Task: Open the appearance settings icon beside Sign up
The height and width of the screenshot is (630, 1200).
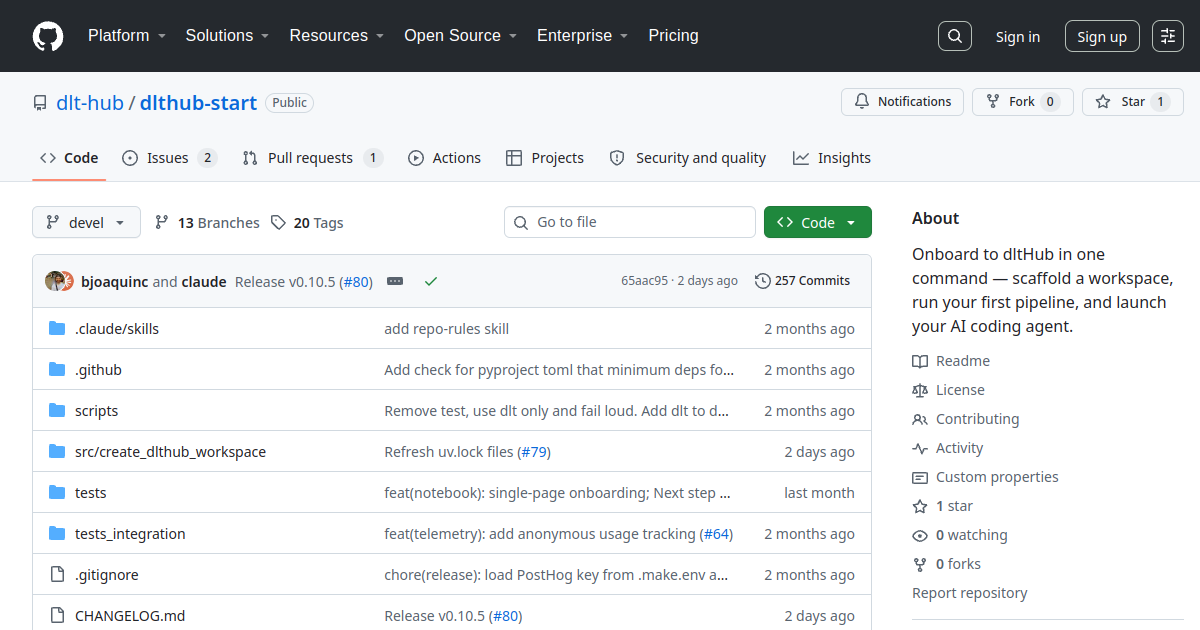Action: (1168, 36)
